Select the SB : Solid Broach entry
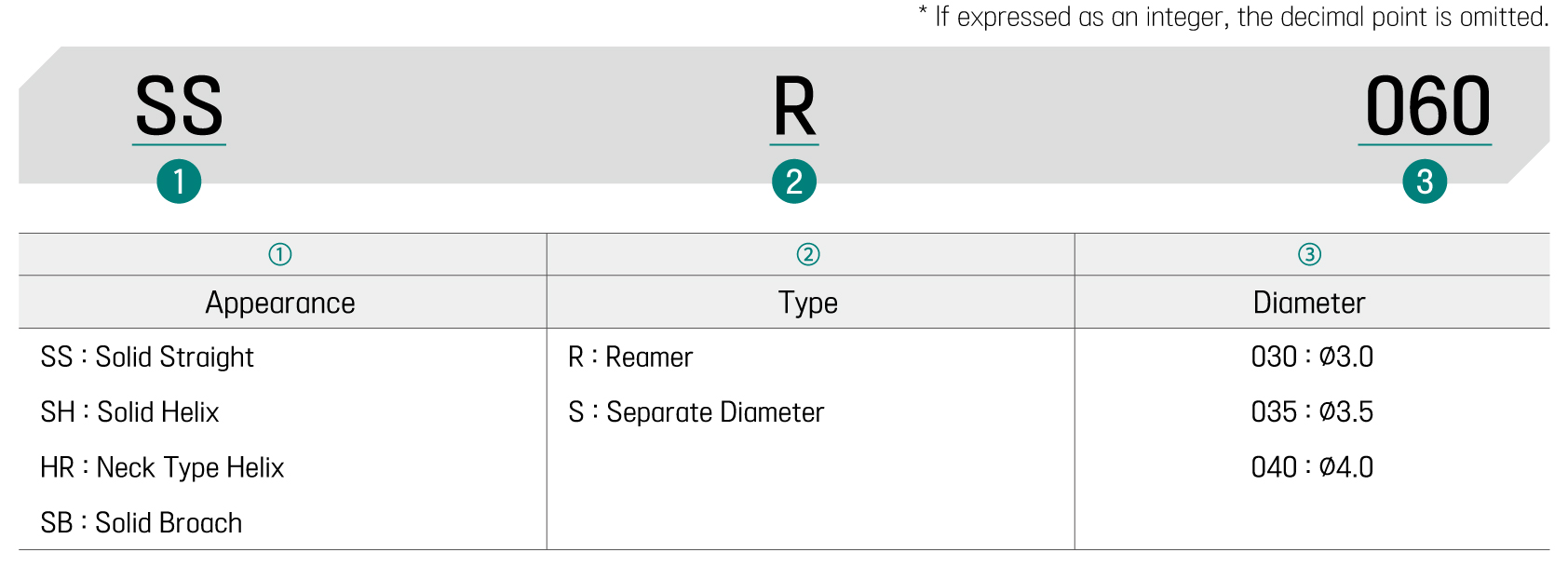This screenshot has height=566, width=1568. tap(142, 522)
